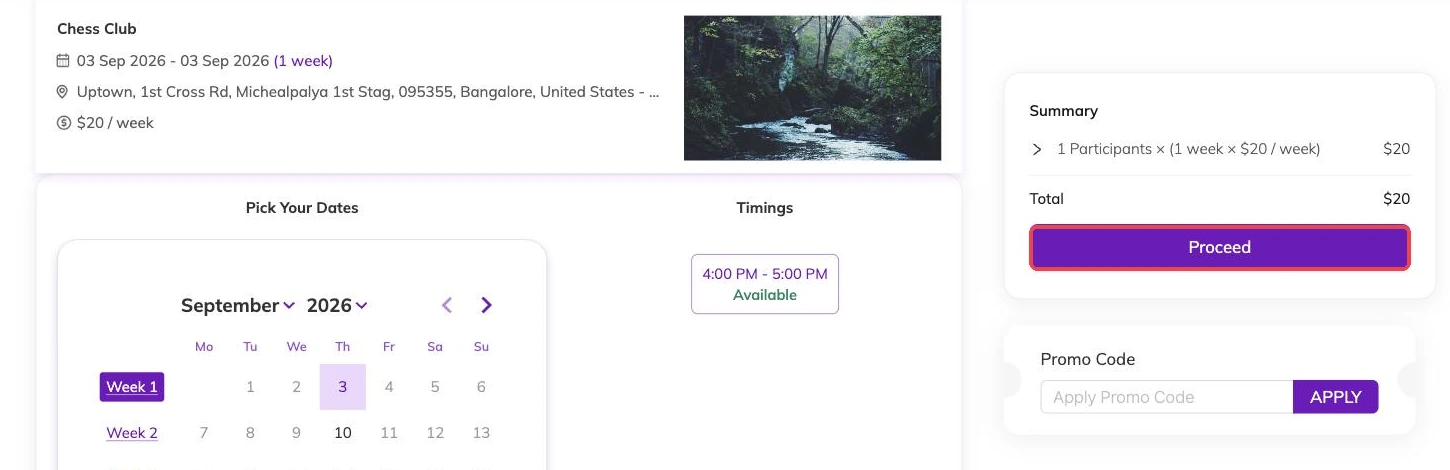The image size is (1450, 470).
Task: Click the (1 week) duration text
Action: [x=303, y=61]
